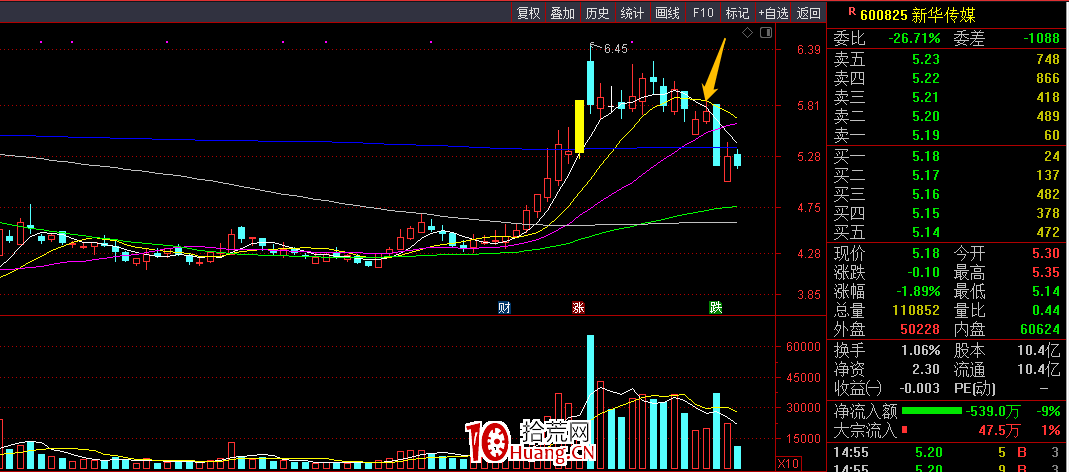The height and width of the screenshot is (472, 1069).
Task: Click the 6.45 high price label
Action: [x=614, y=48]
